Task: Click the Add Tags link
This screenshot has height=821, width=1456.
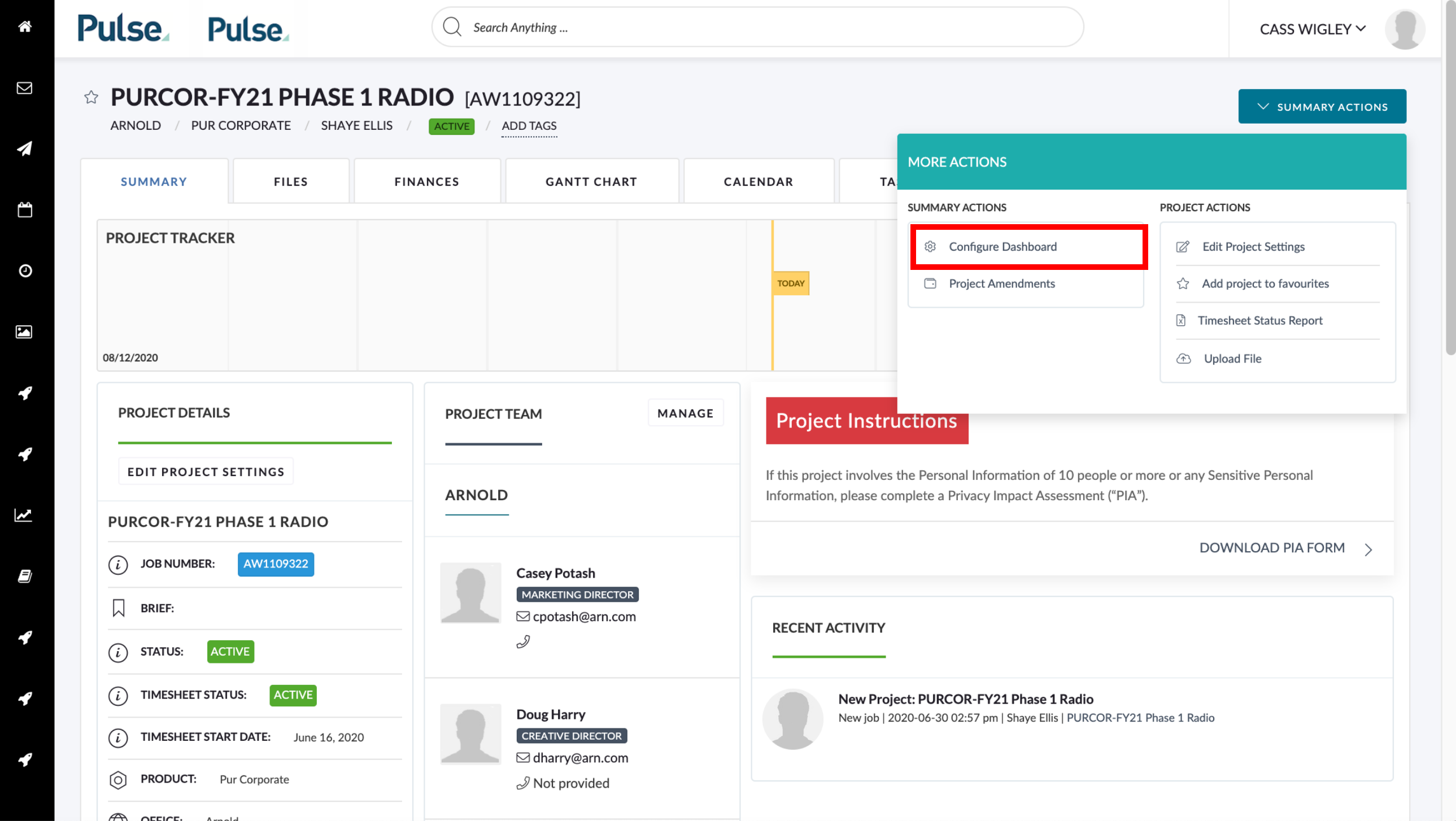Action: pos(529,125)
